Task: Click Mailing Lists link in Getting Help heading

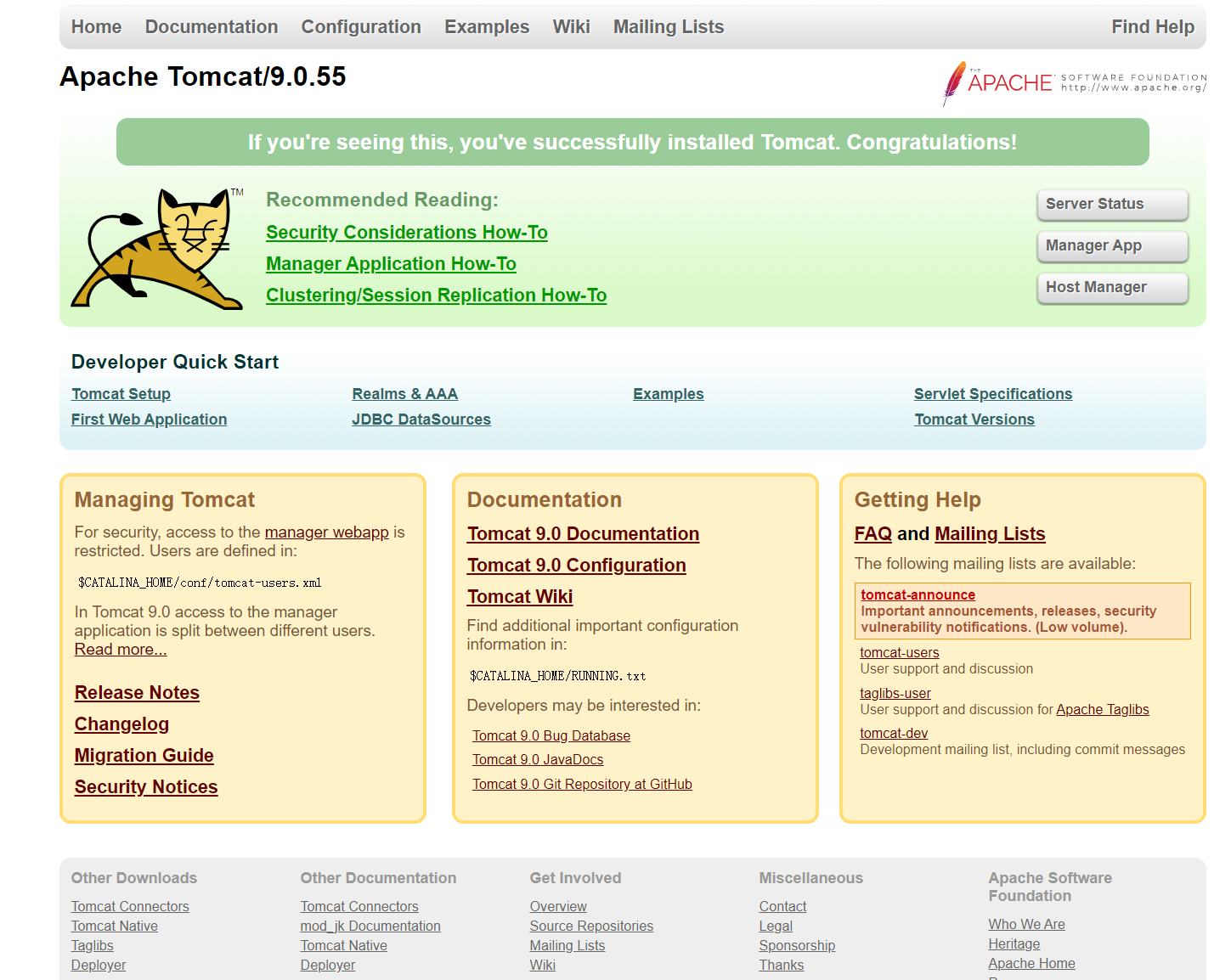Action: [x=990, y=534]
